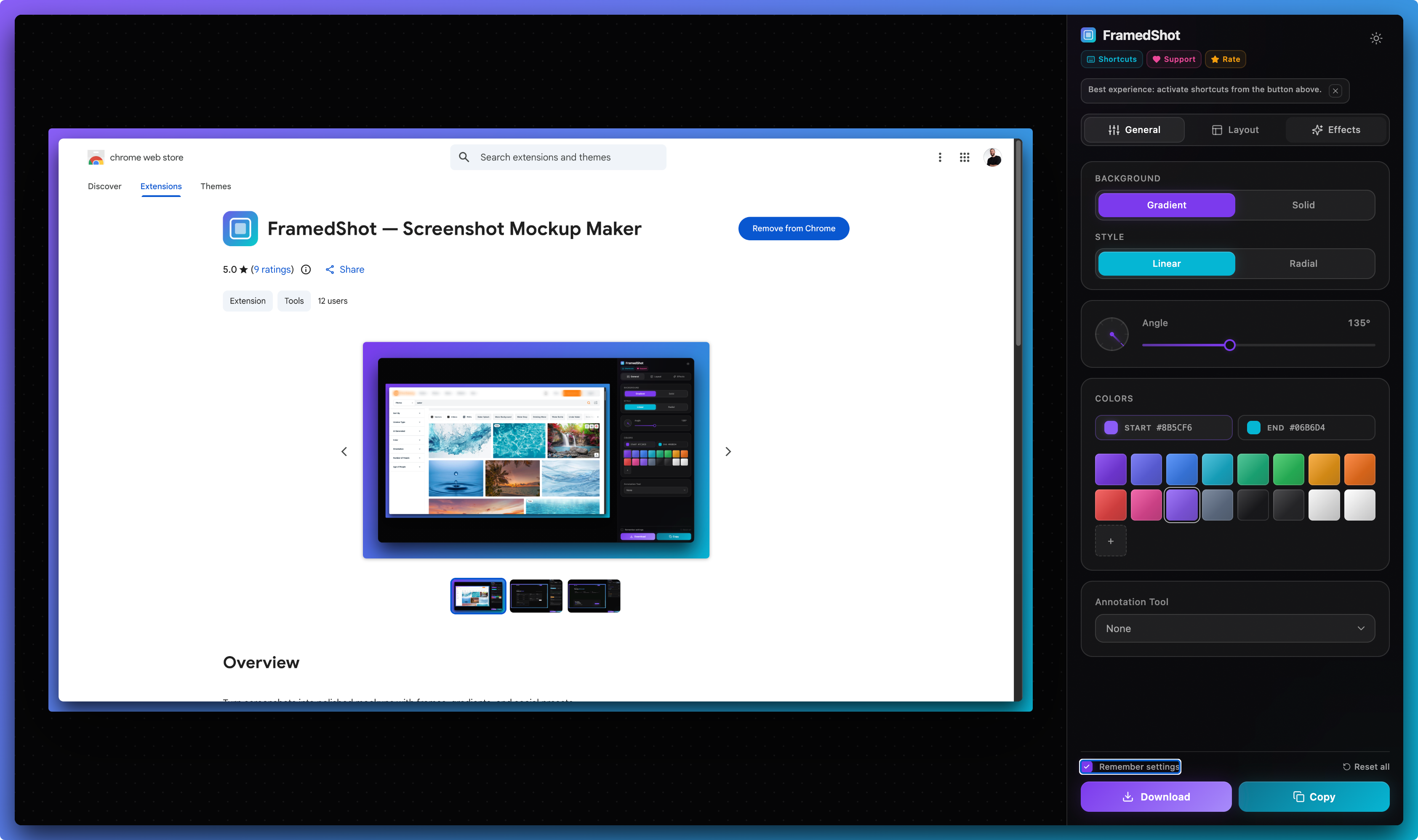Click the info icon beside the ratings
This screenshot has height=840, width=1418.
306,269
